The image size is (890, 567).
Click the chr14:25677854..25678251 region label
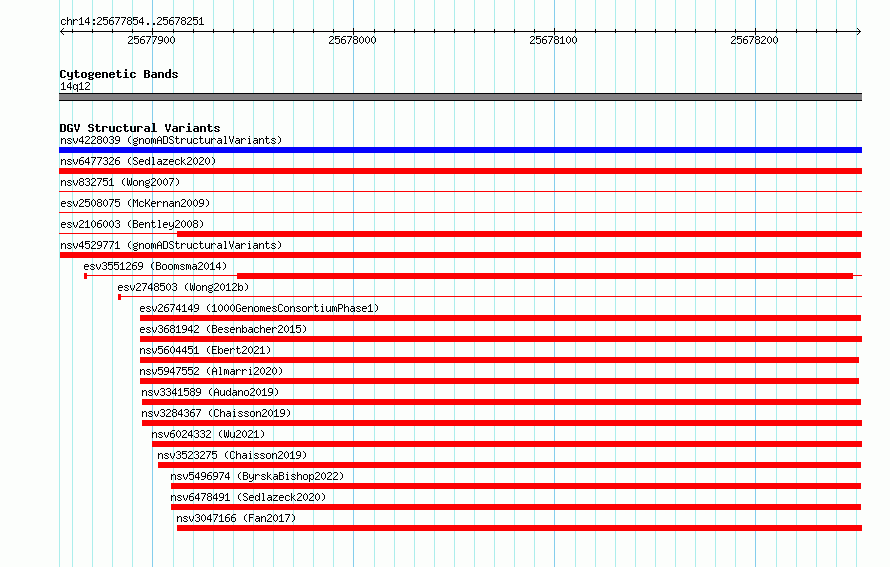(x=132, y=22)
